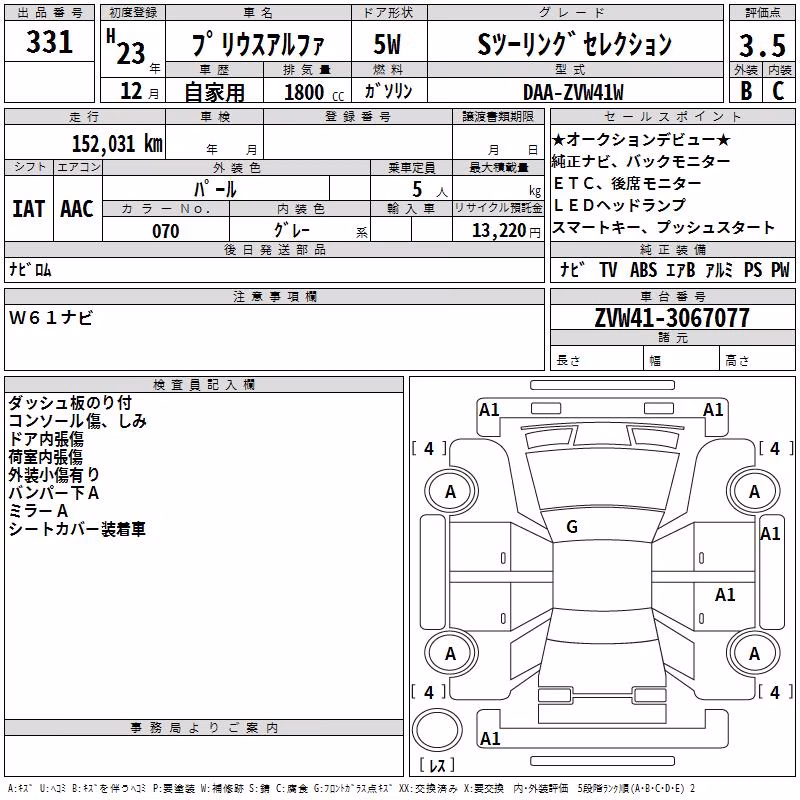The height and width of the screenshot is (800, 800).
Task: Select sales point ★オークションデビュー★
Action: click(641, 139)
